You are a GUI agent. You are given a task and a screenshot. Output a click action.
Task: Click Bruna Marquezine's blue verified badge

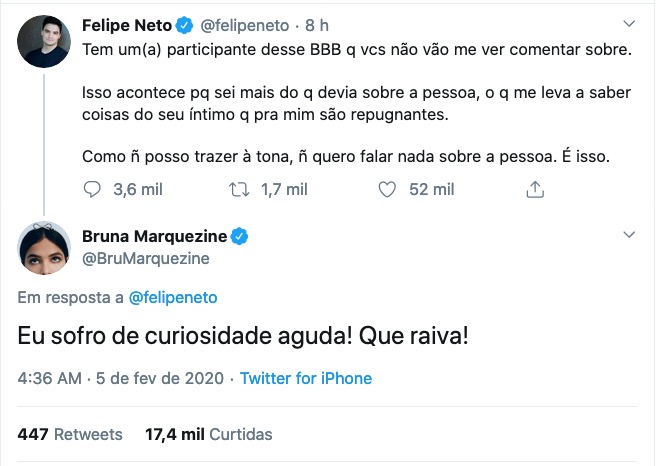[240, 237]
